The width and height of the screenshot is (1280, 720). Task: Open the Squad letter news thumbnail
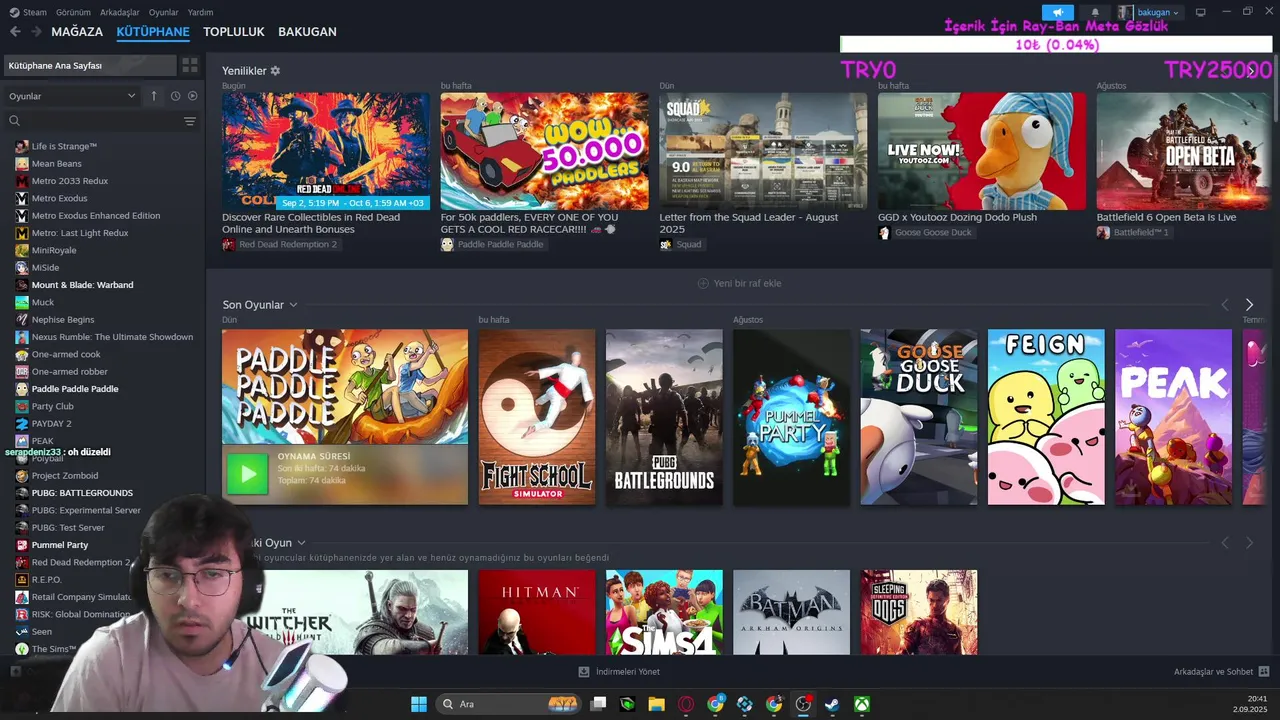(x=763, y=151)
